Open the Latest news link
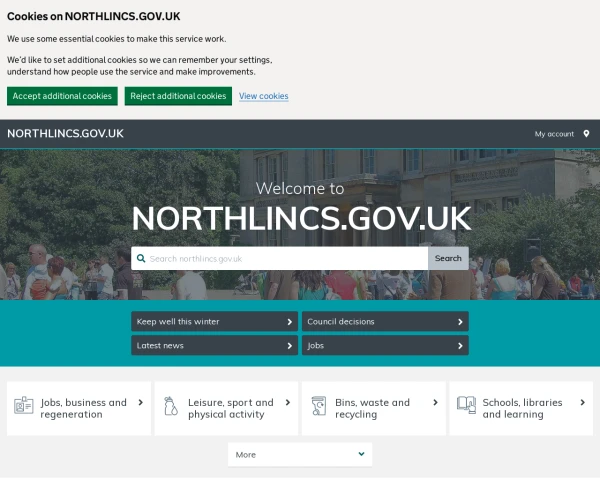600x480 pixels. pos(214,345)
